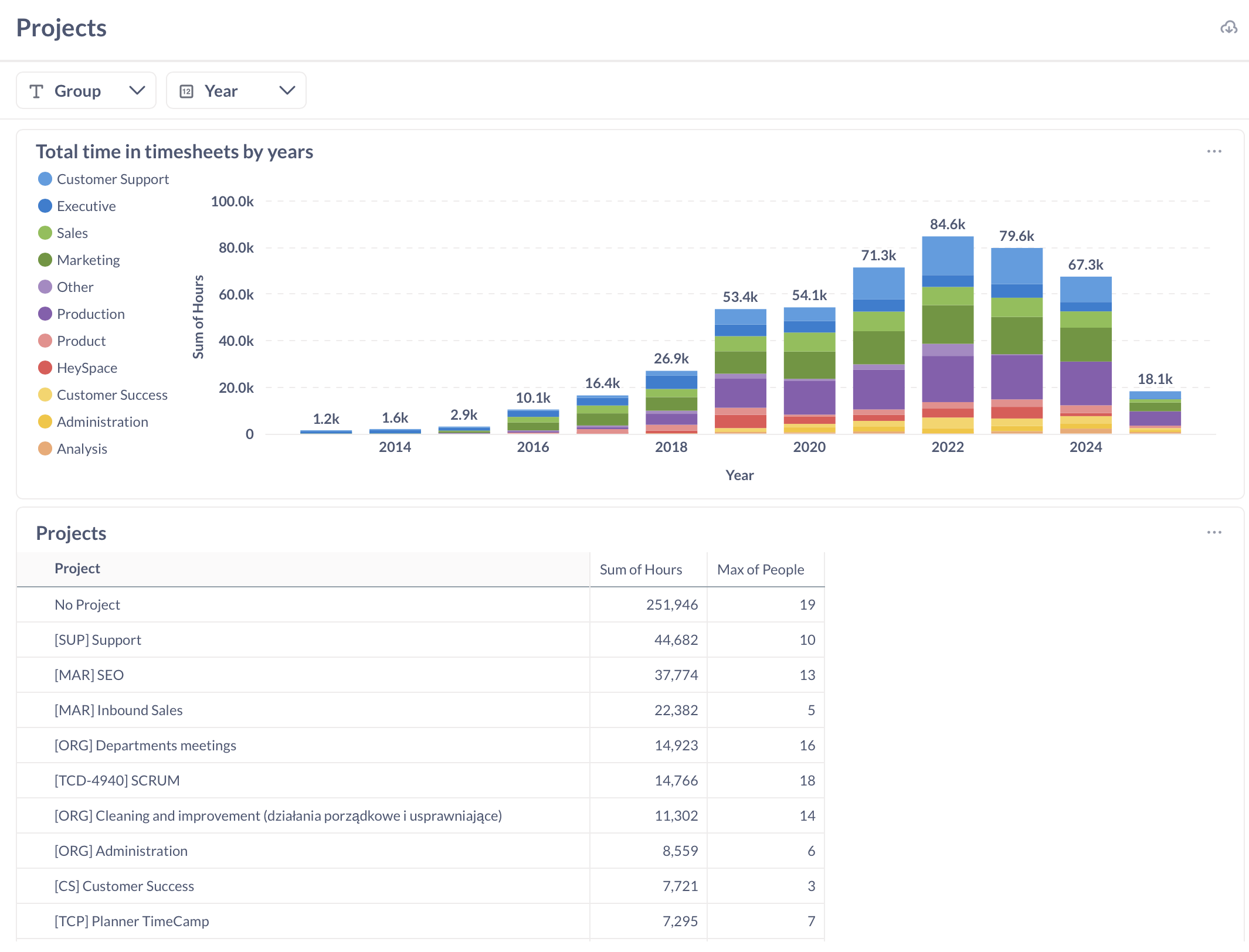Toggle Marketing legend item
The width and height of the screenshot is (1249, 952).
coord(79,260)
